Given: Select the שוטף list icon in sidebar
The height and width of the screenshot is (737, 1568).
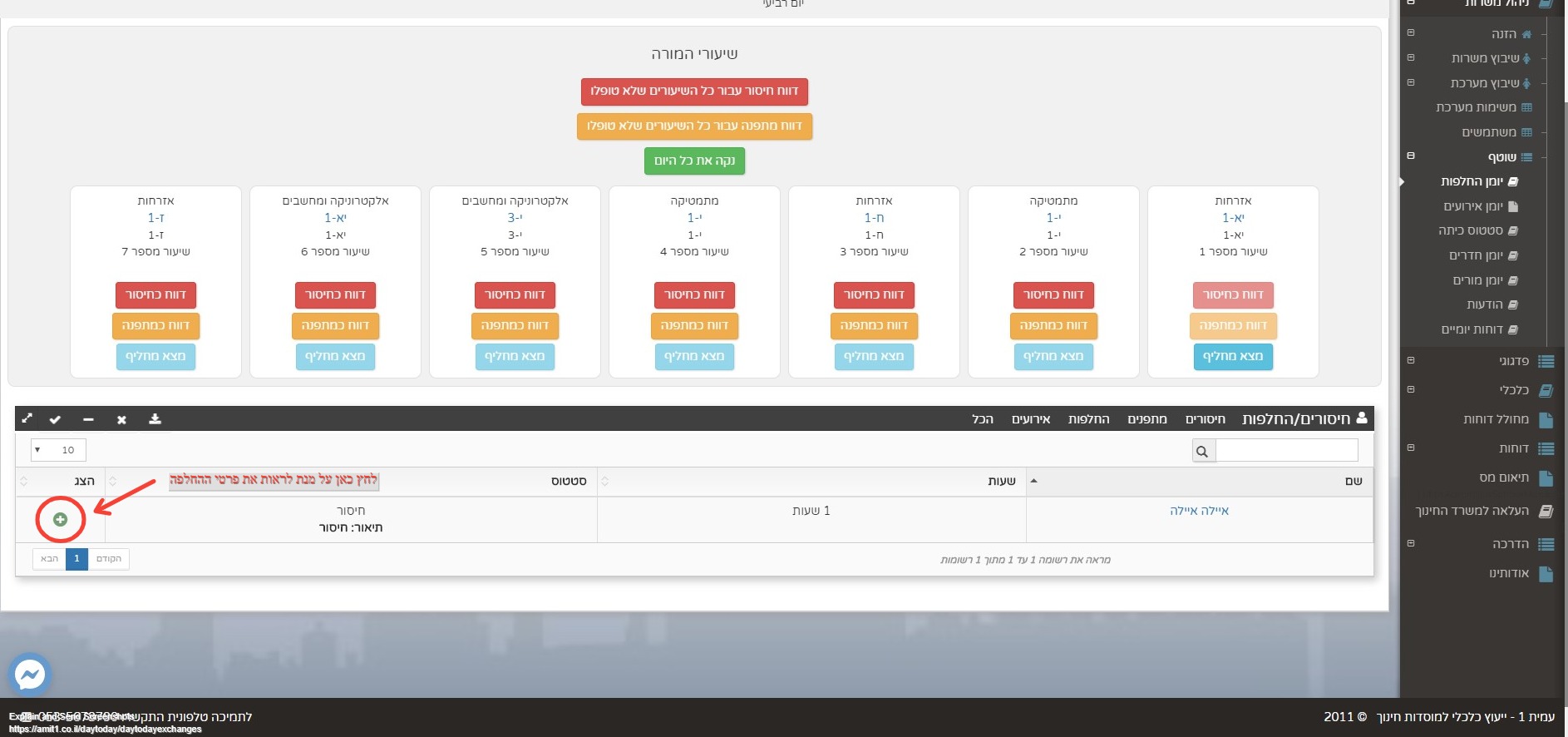Looking at the screenshot, I should click(1526, 157).
